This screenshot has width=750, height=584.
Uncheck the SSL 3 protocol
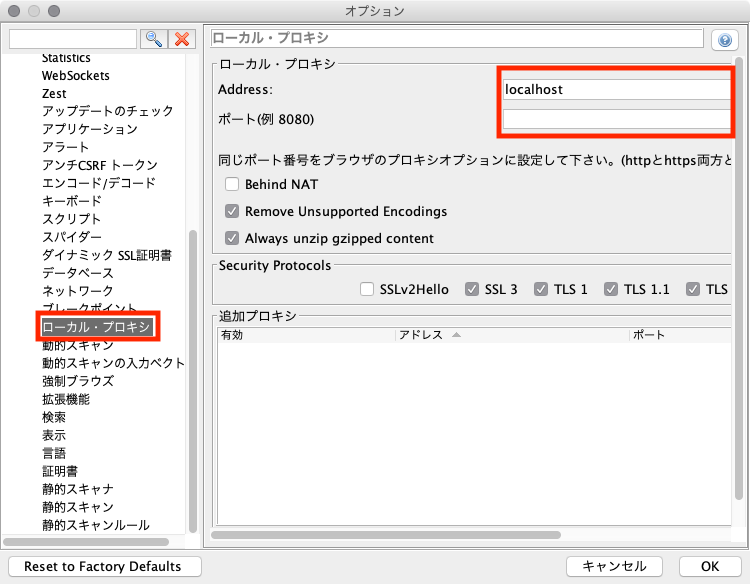tap(472, 289)
